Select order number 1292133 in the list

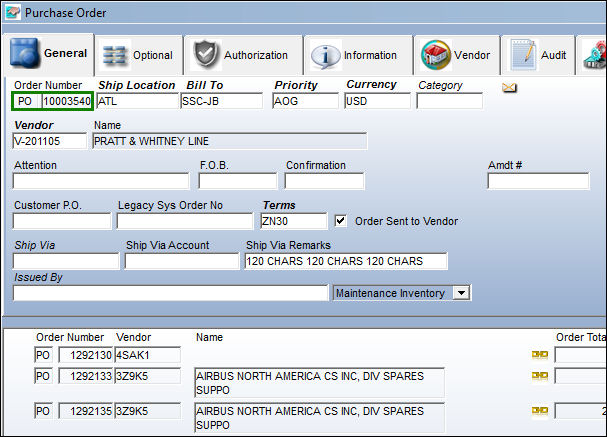click(86, 376)
